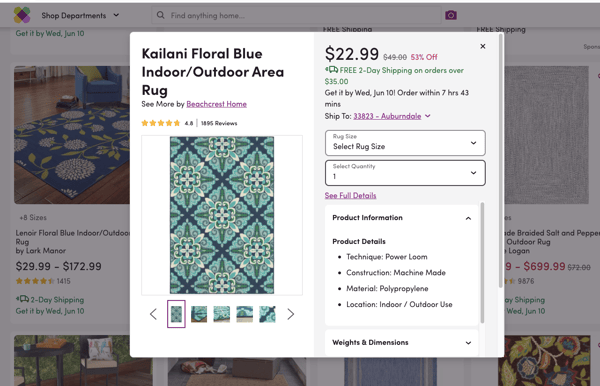
Task: Click the Find anything home search field
Action: (297, 15)
